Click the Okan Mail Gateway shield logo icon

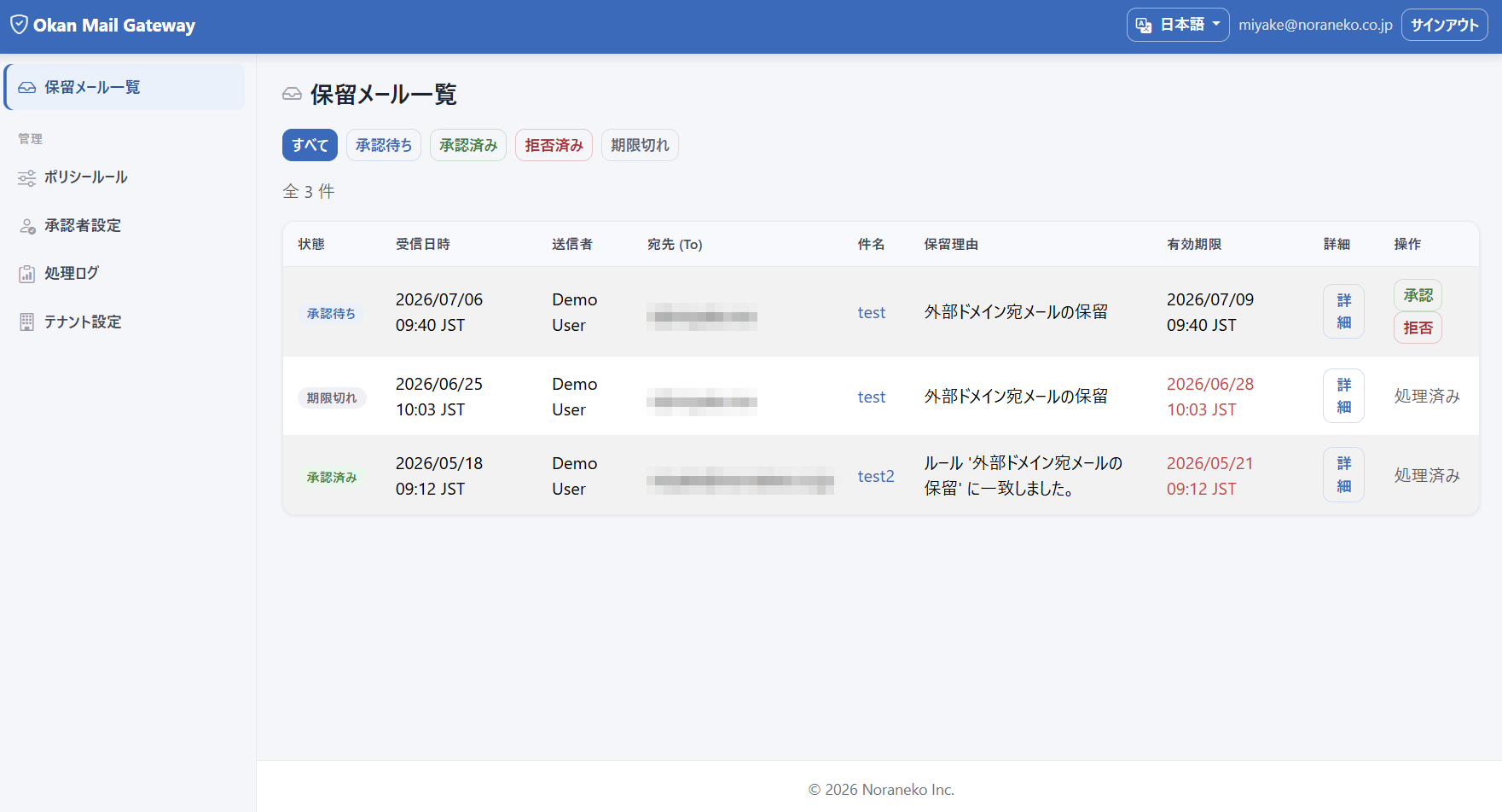tap(19, 25)
